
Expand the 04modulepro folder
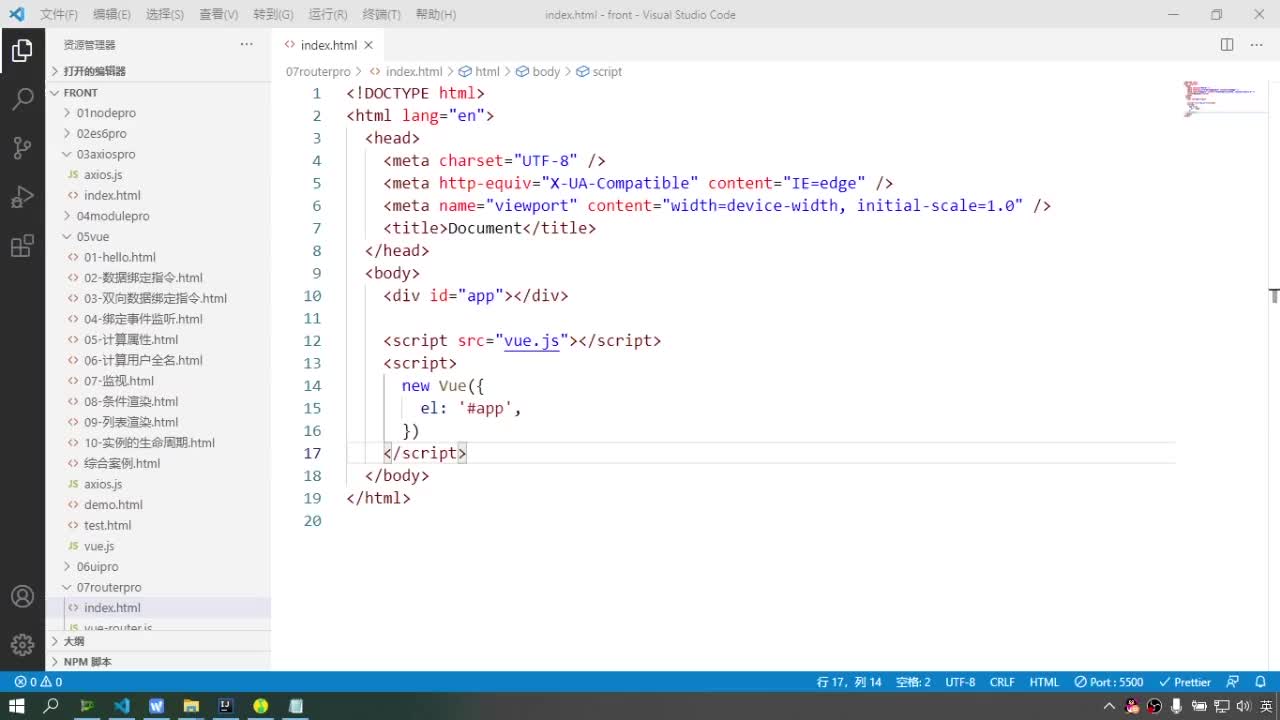(160, 216)
